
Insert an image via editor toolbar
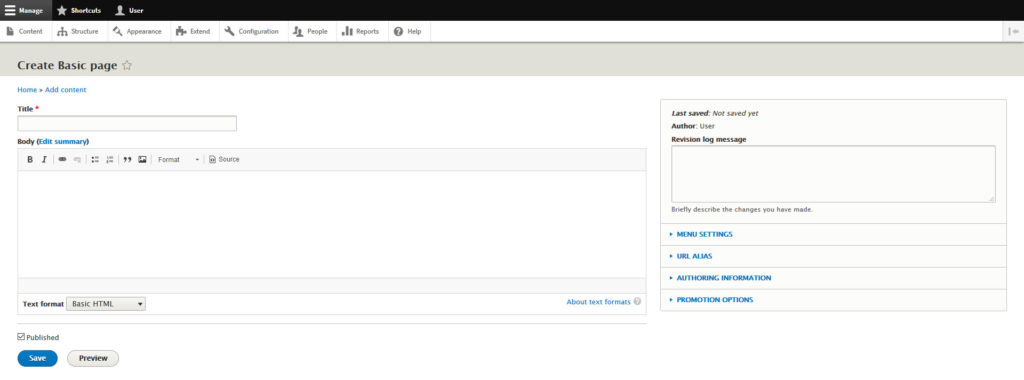[142, 159]
